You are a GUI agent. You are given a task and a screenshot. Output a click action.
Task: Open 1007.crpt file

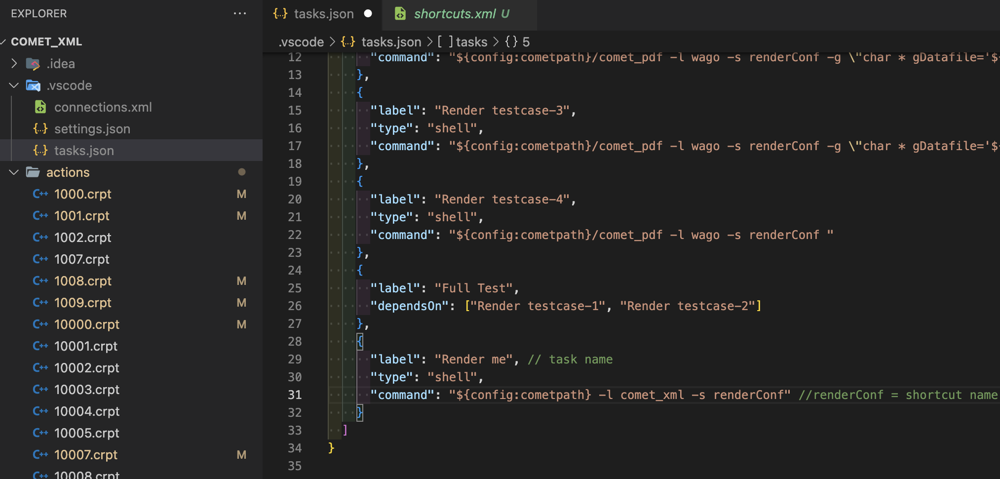click(82, 259)
